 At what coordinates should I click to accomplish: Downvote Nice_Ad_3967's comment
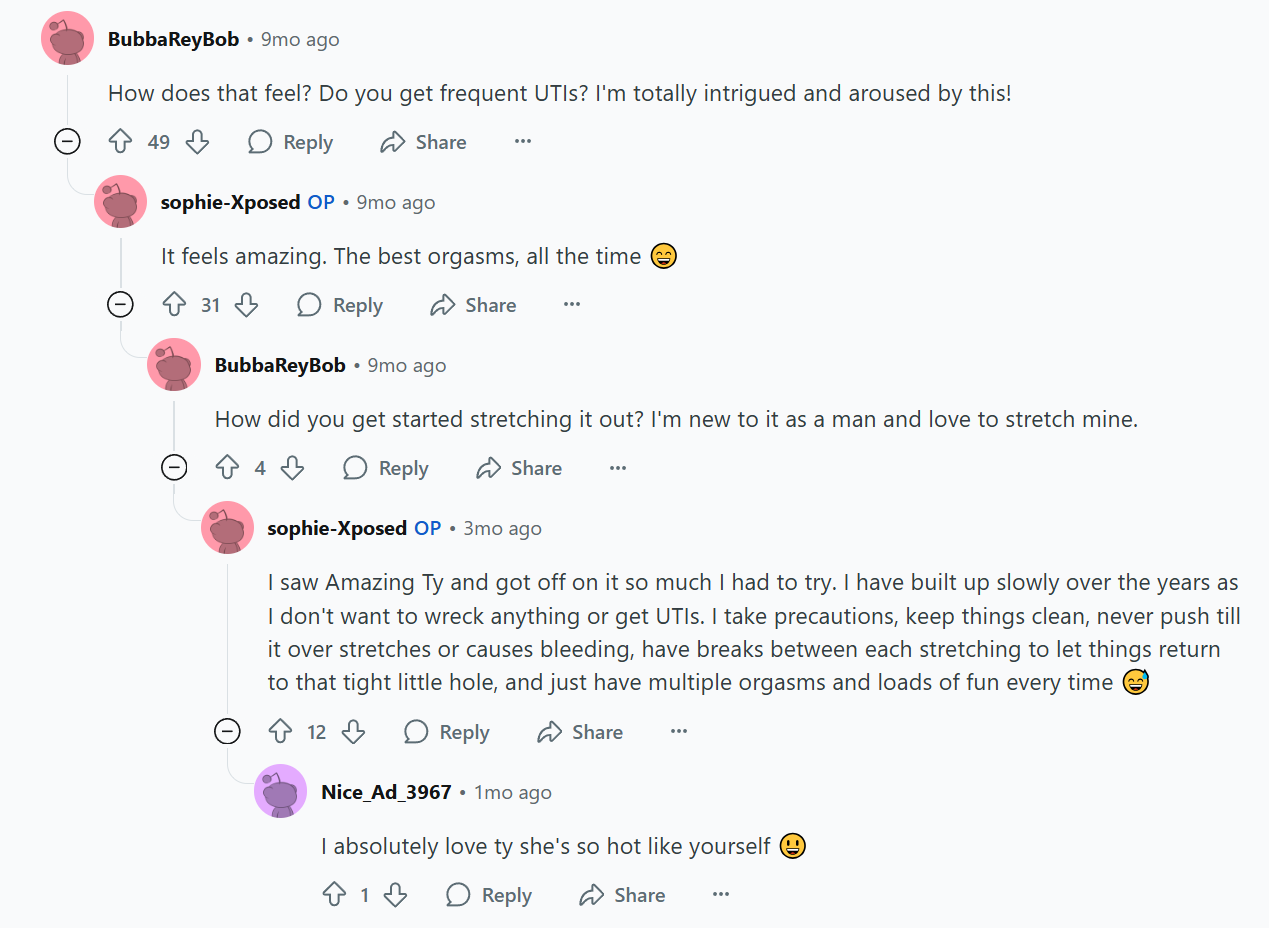point(396,895)
